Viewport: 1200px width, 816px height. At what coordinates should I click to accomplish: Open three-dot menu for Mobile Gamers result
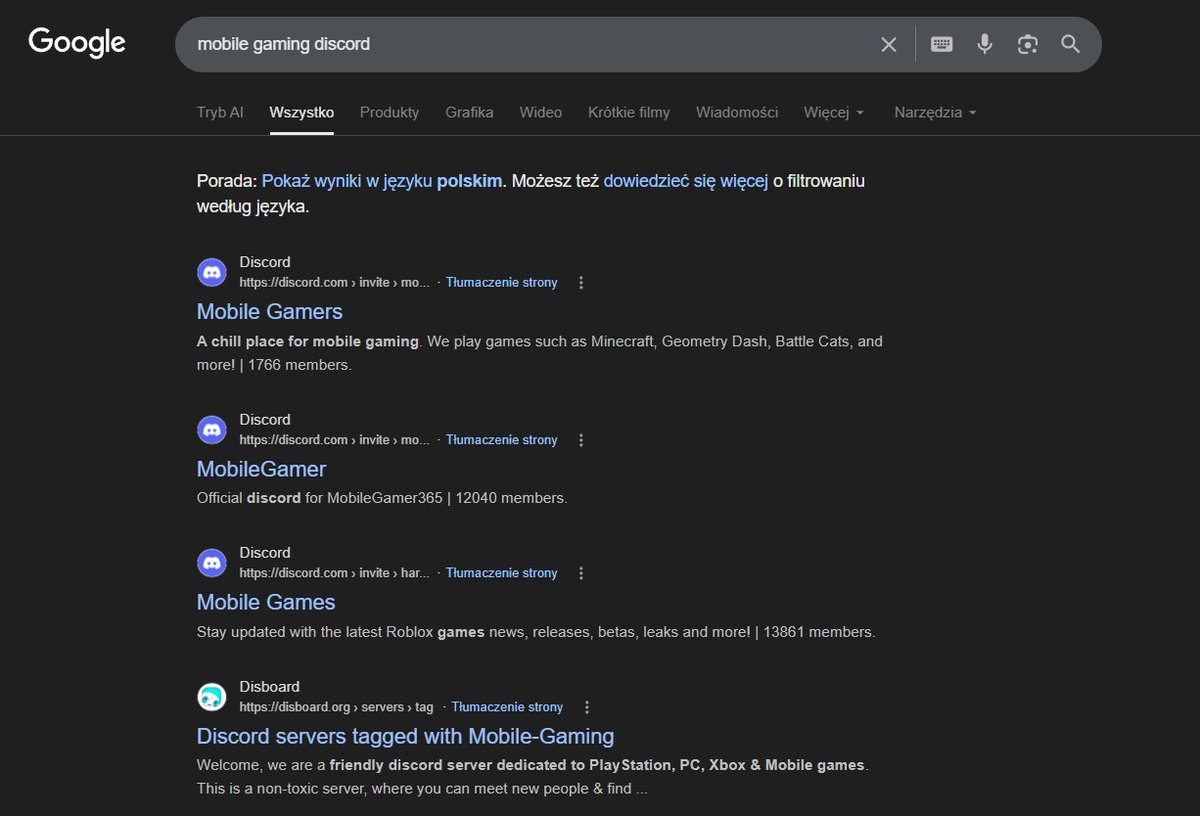click(x=581, y=283)
